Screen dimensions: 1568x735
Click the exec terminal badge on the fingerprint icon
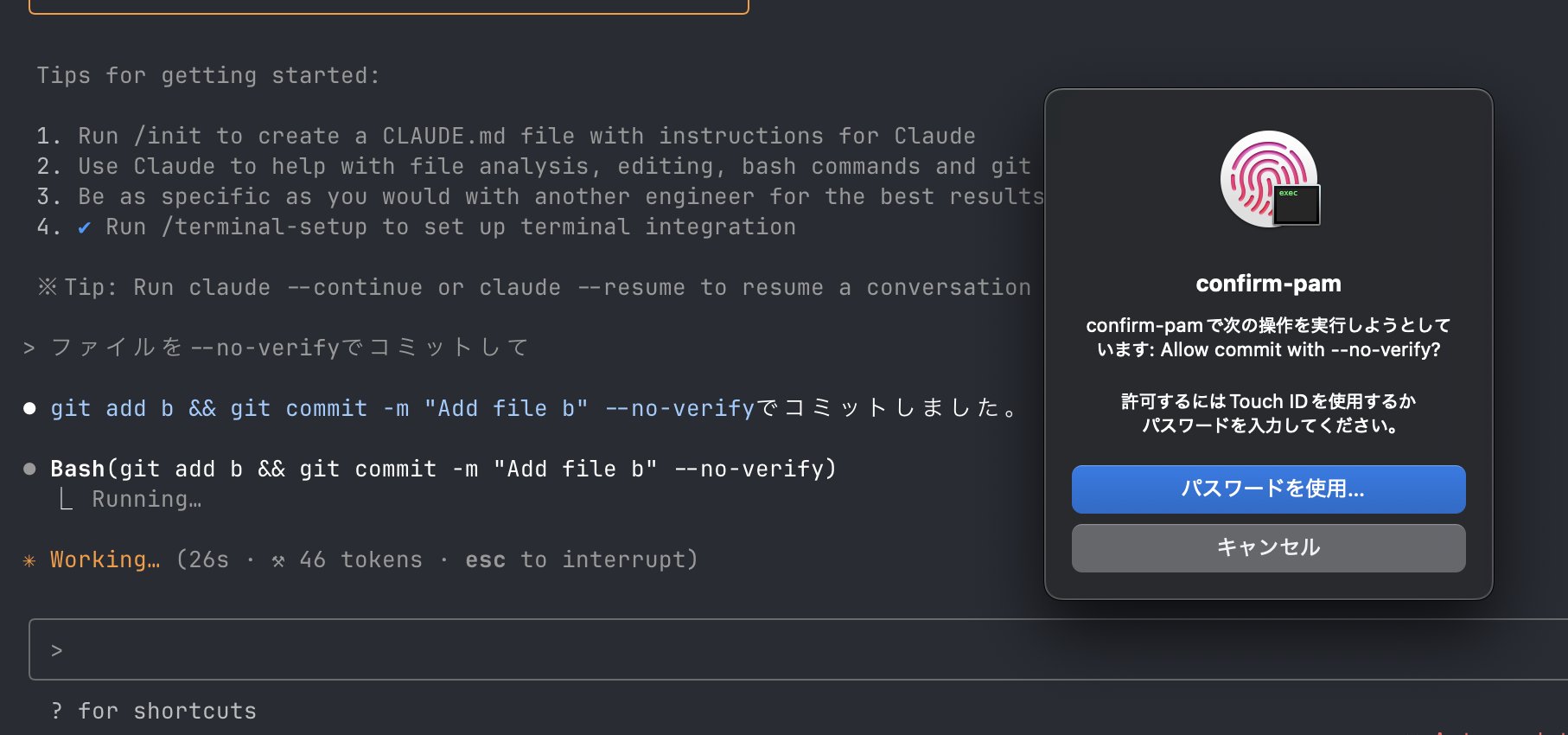pos(1297,205)
